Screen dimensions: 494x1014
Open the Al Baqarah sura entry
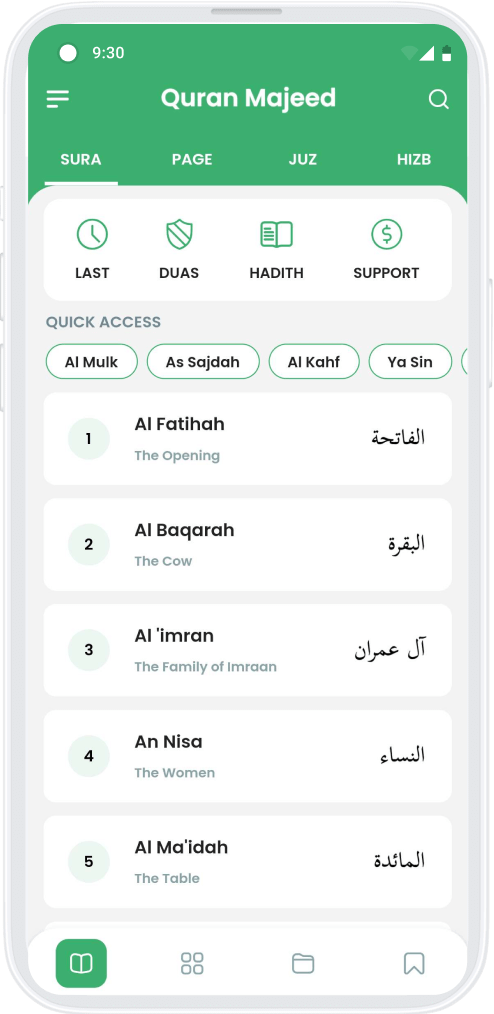coord(248,545)
